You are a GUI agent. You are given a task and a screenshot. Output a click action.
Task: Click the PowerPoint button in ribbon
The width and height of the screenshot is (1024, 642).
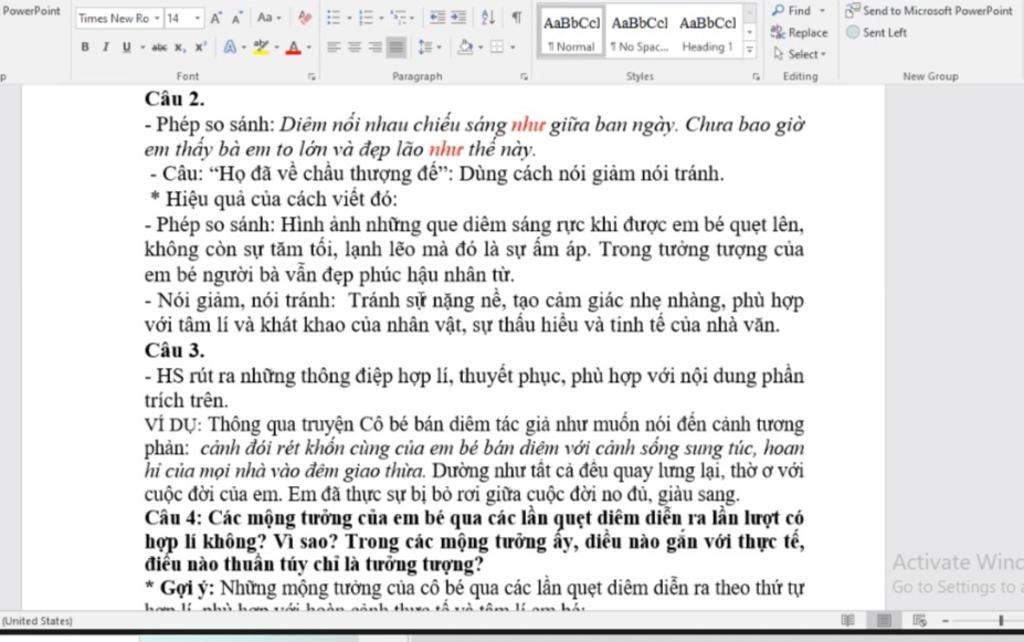30,10
